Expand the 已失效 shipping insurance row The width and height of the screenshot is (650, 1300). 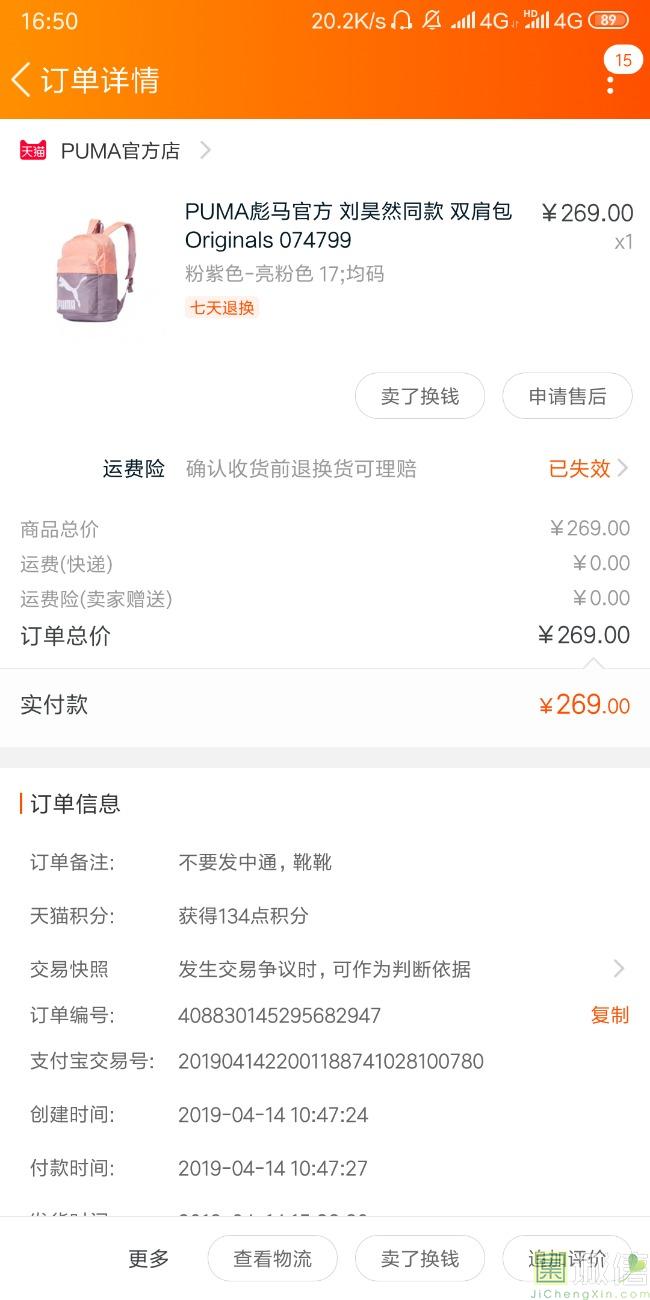pyautogui.click(x=588, y=469)
